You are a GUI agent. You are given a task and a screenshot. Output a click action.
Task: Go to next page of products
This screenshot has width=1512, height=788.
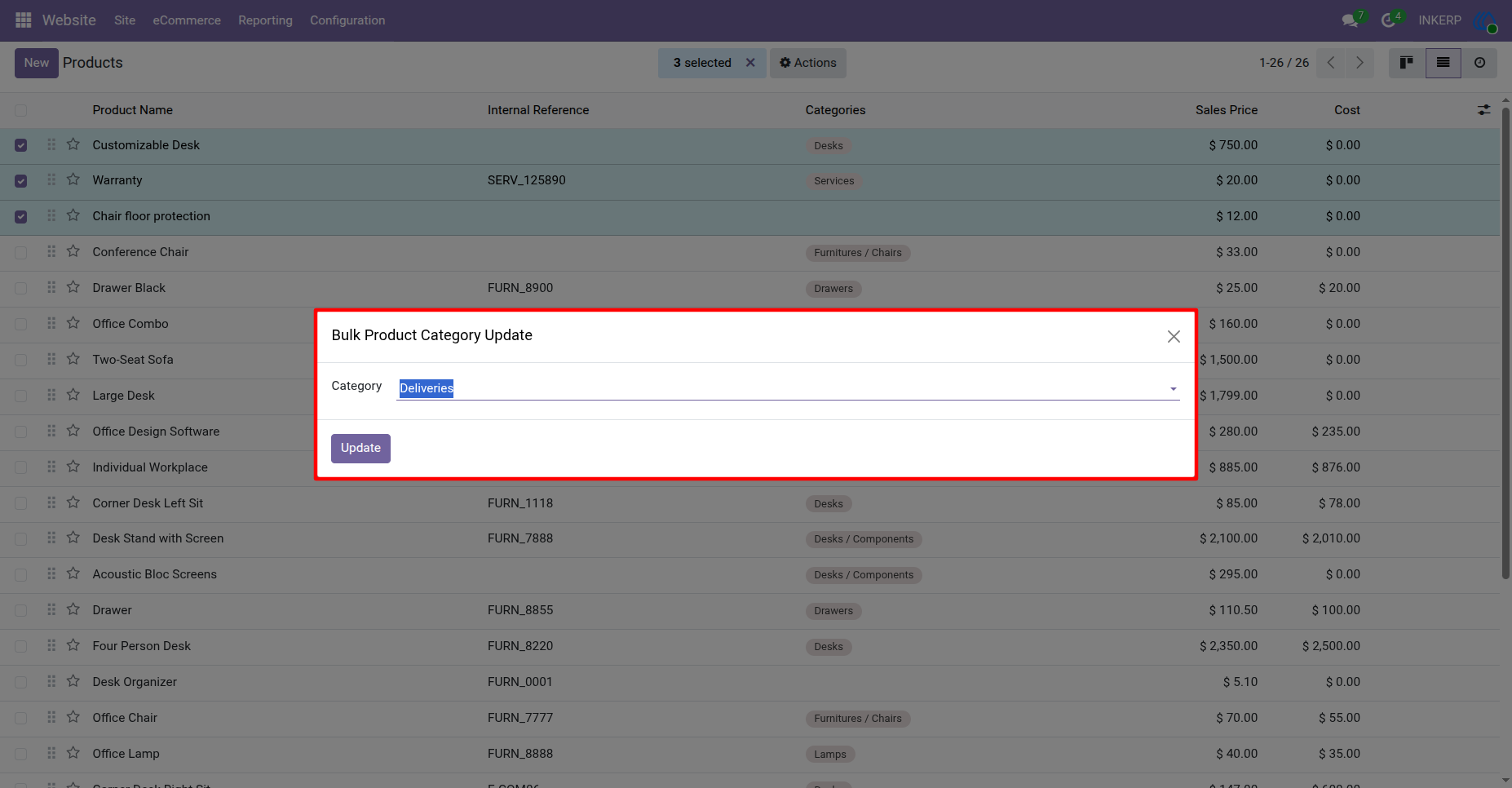pos(1359,63)
